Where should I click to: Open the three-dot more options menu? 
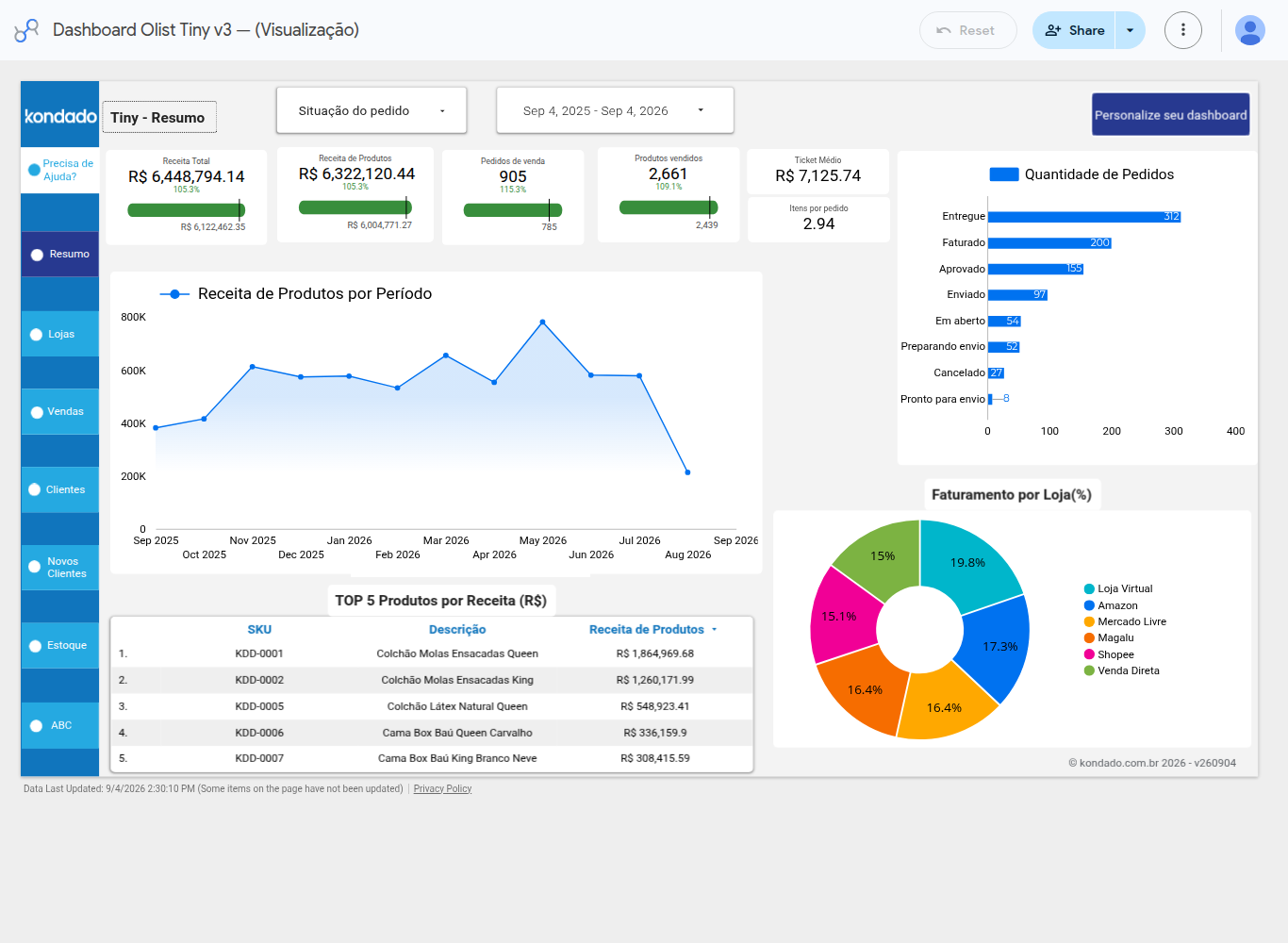click(1183, 30)
